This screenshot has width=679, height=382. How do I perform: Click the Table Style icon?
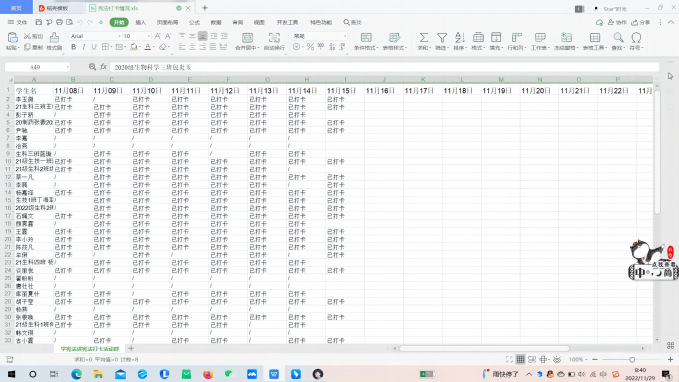(x=394, y=38)
